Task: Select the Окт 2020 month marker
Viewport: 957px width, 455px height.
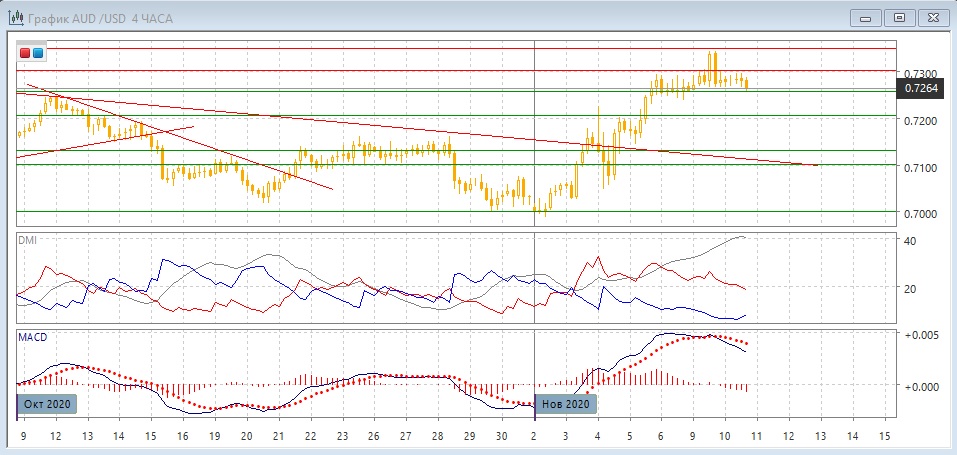Action: [x=47, y=404]
